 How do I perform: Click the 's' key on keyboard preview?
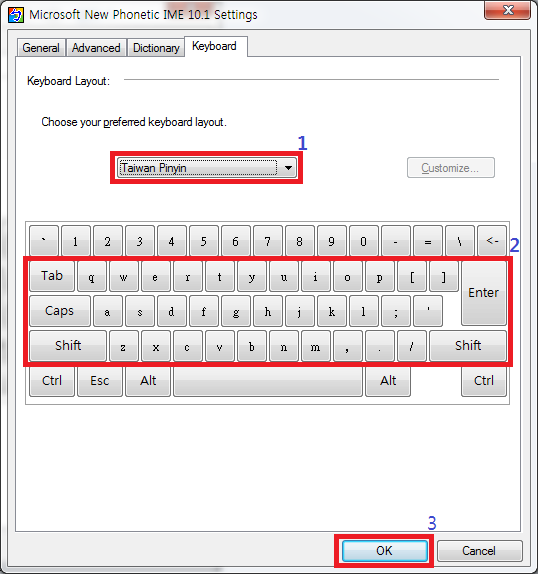tap(139, 311)
